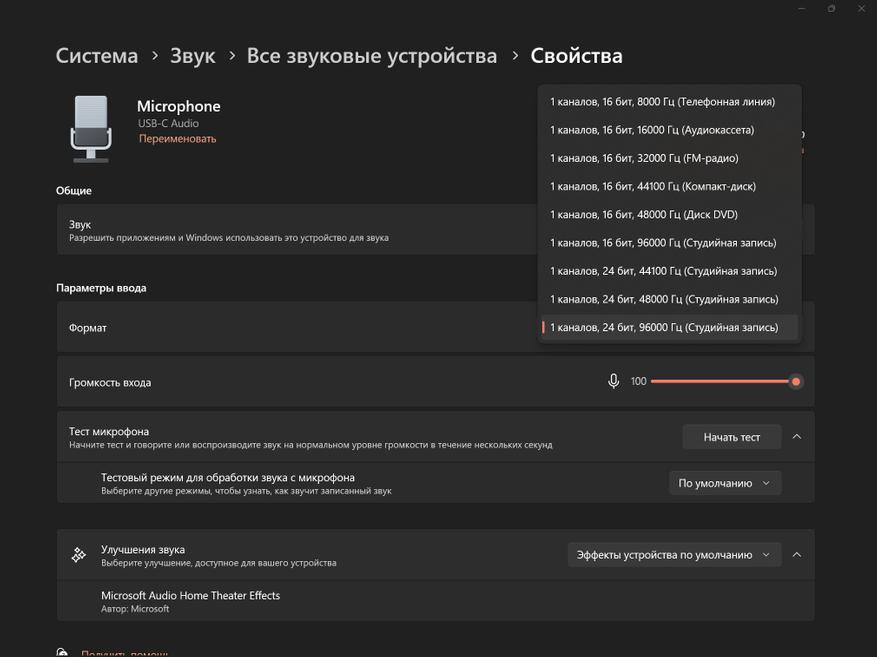Click the large microphone device icon
This screenshot has height=657, width=877.
[91, 128]
